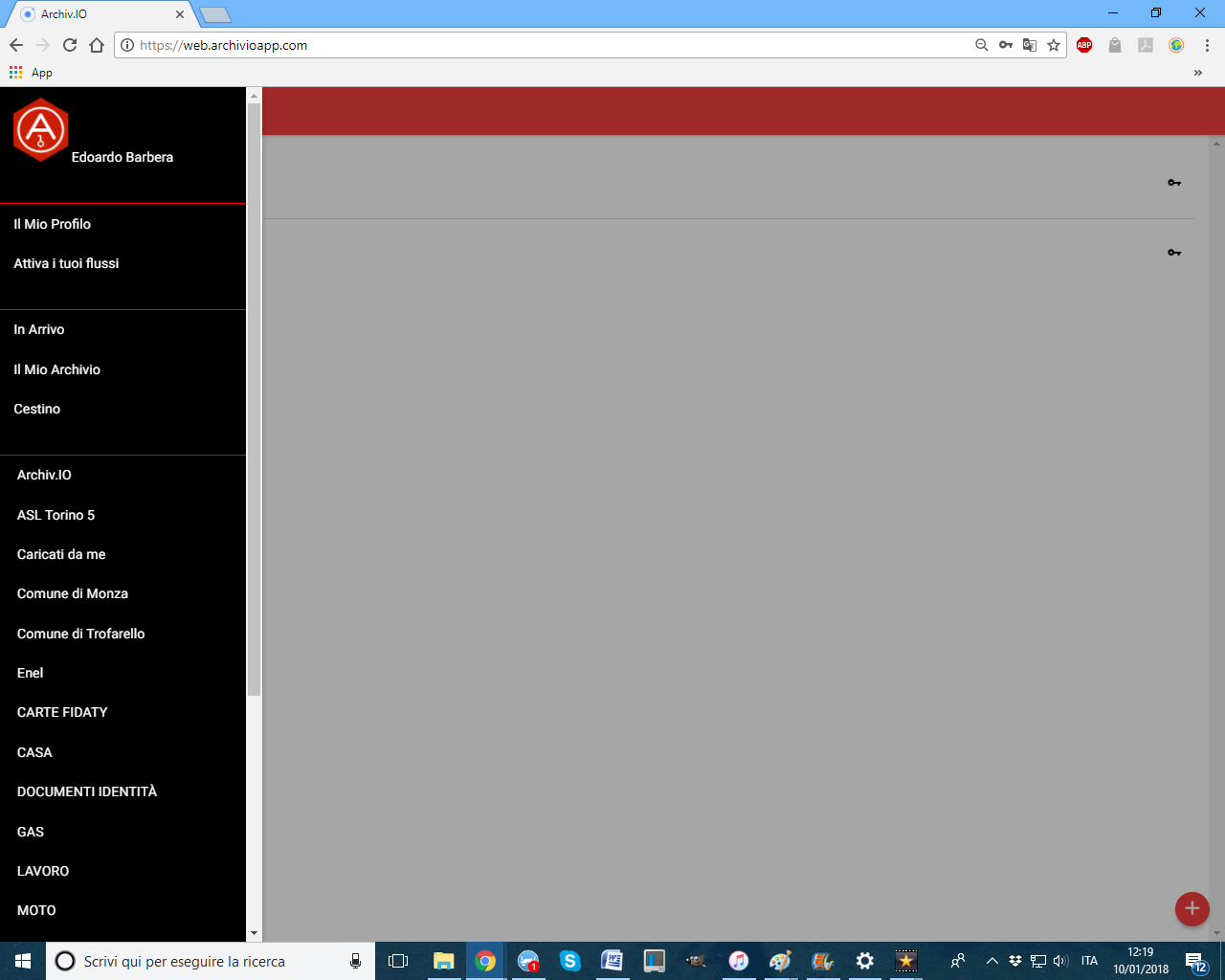Open the App shortcut in bookmarks bar
This screenshot has width=1225, height=980.
31,73
